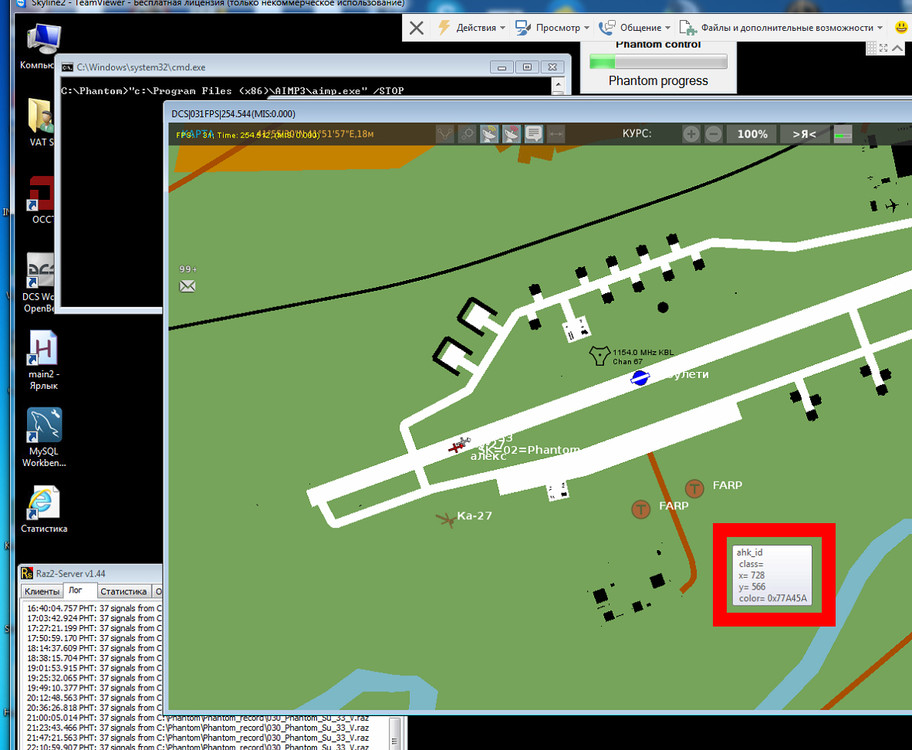Viewport: 912px width, 750px height.
Task: Launch the DCS World OpenBeta shortcut
Action: point(40,283)
